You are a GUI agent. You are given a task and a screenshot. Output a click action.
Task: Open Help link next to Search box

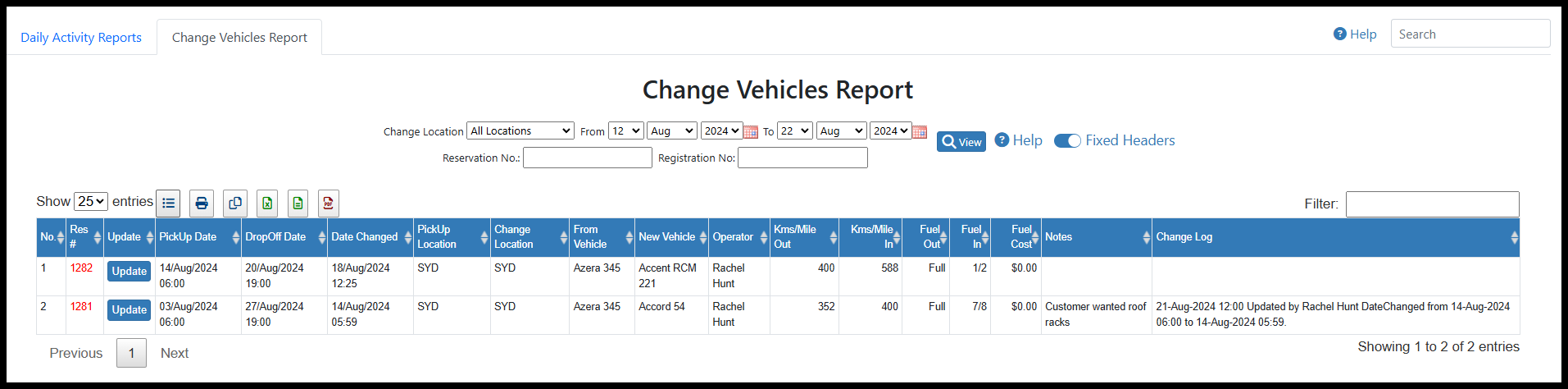tap(1355, 34)
